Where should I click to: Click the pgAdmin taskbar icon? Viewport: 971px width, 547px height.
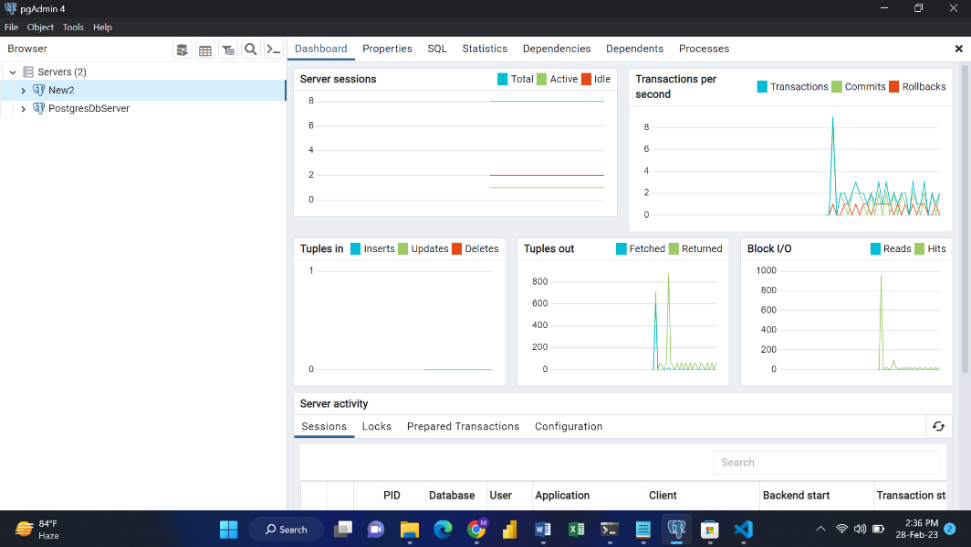tap(676, 529)
